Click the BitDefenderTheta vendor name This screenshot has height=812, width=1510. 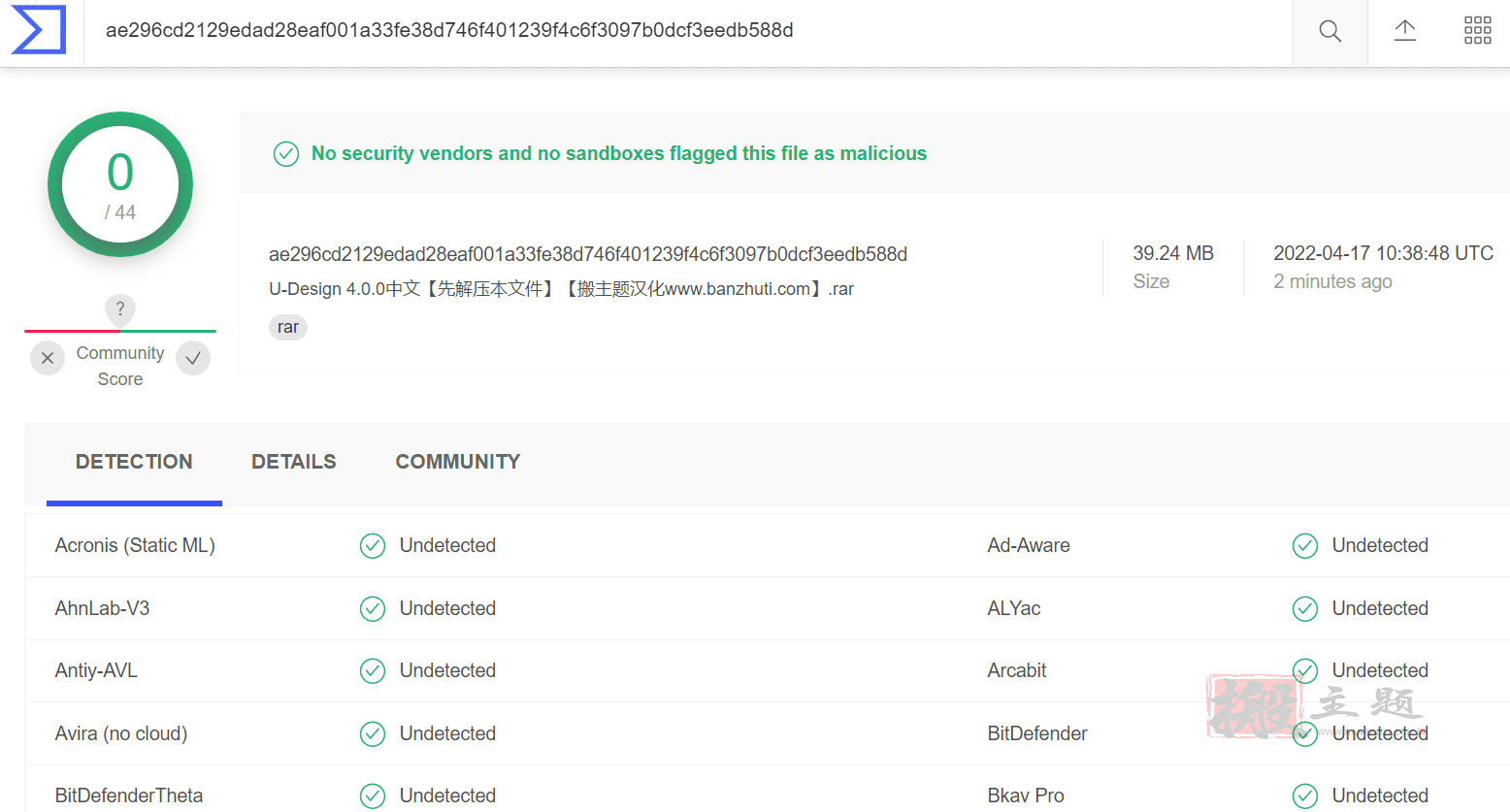[x=129, y=796]
